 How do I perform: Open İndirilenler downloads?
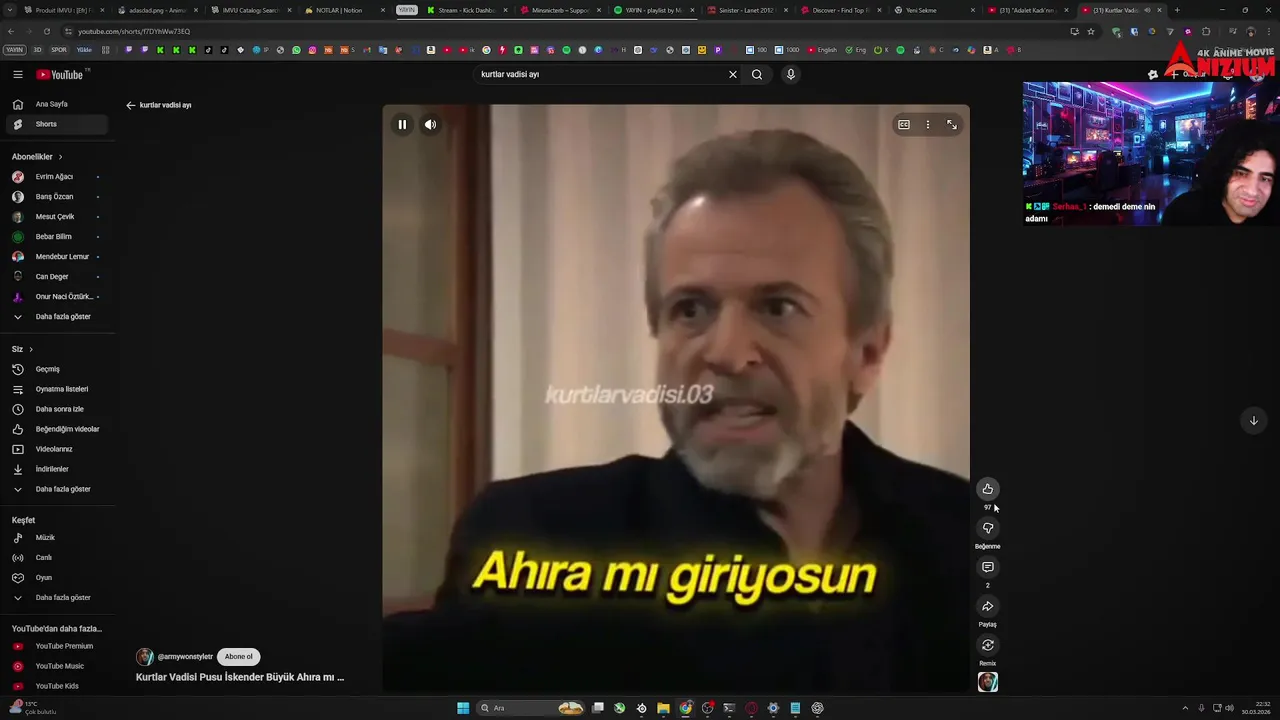(x=57, y=469)
